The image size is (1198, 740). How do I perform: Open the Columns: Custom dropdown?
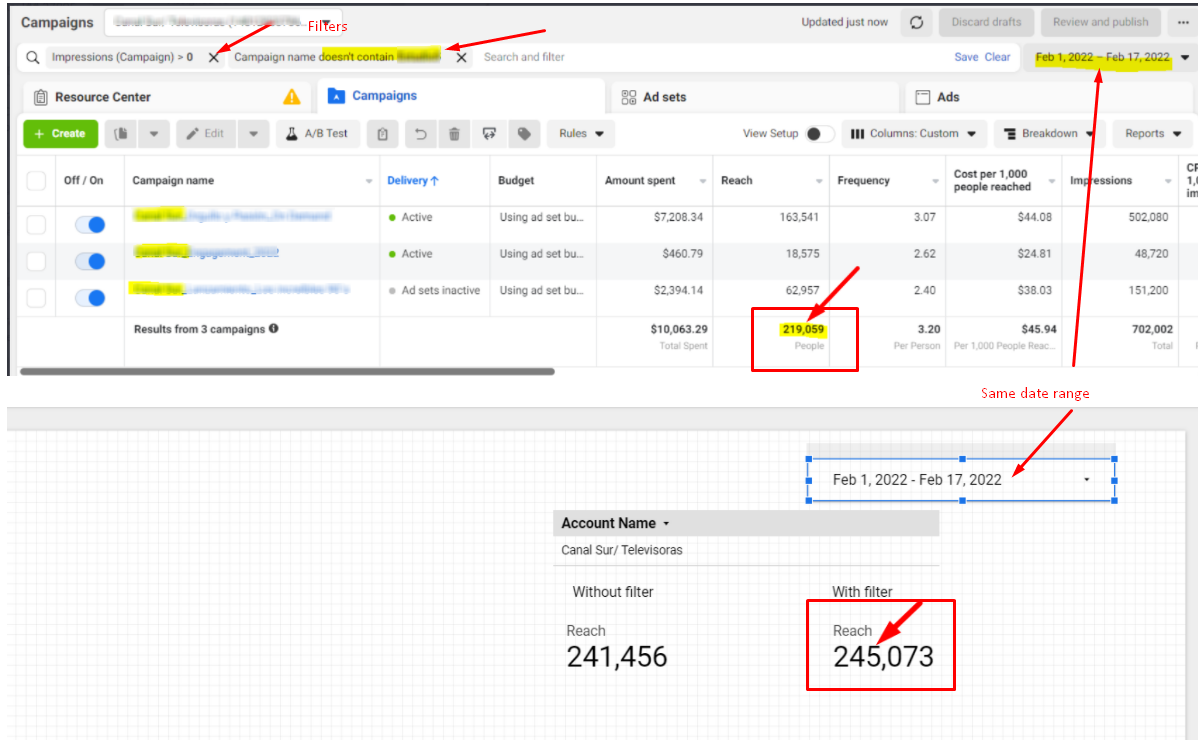pos(914,134)
